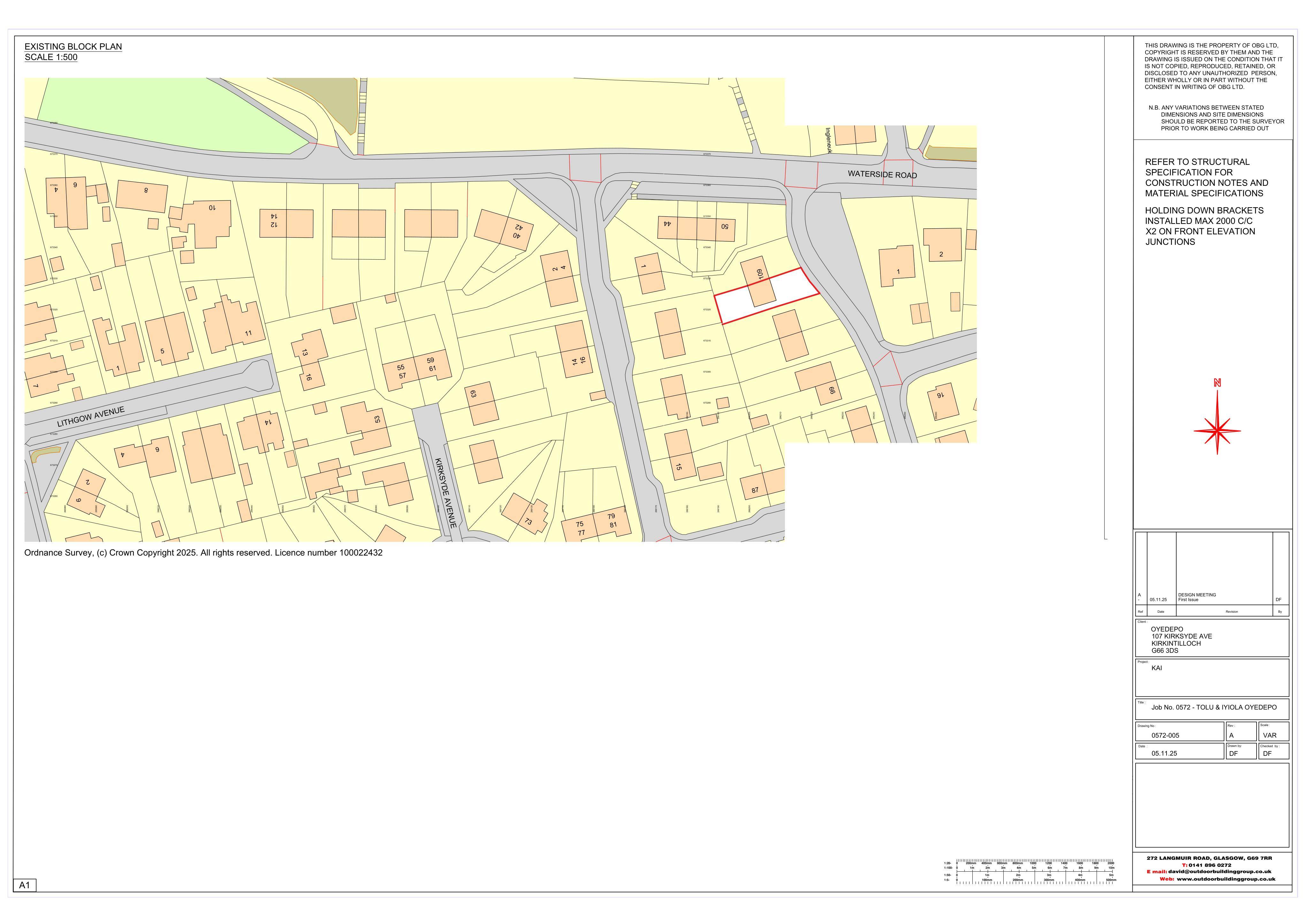Click the building labelled 59 61
Screen dimensions: 1308x924
[432, 364]
